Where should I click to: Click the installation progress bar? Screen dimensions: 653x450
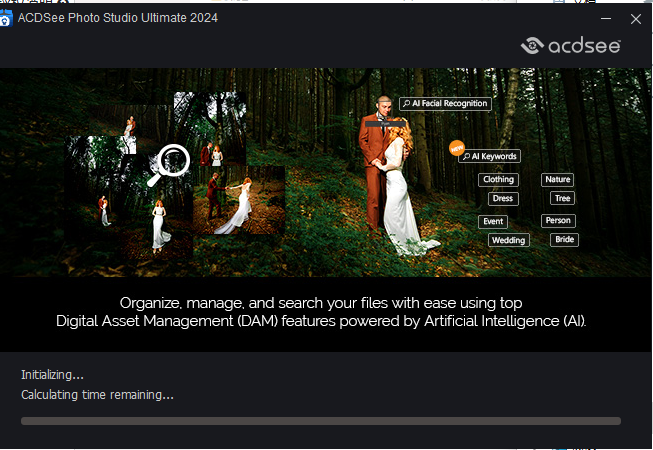(x=321, y=421)
